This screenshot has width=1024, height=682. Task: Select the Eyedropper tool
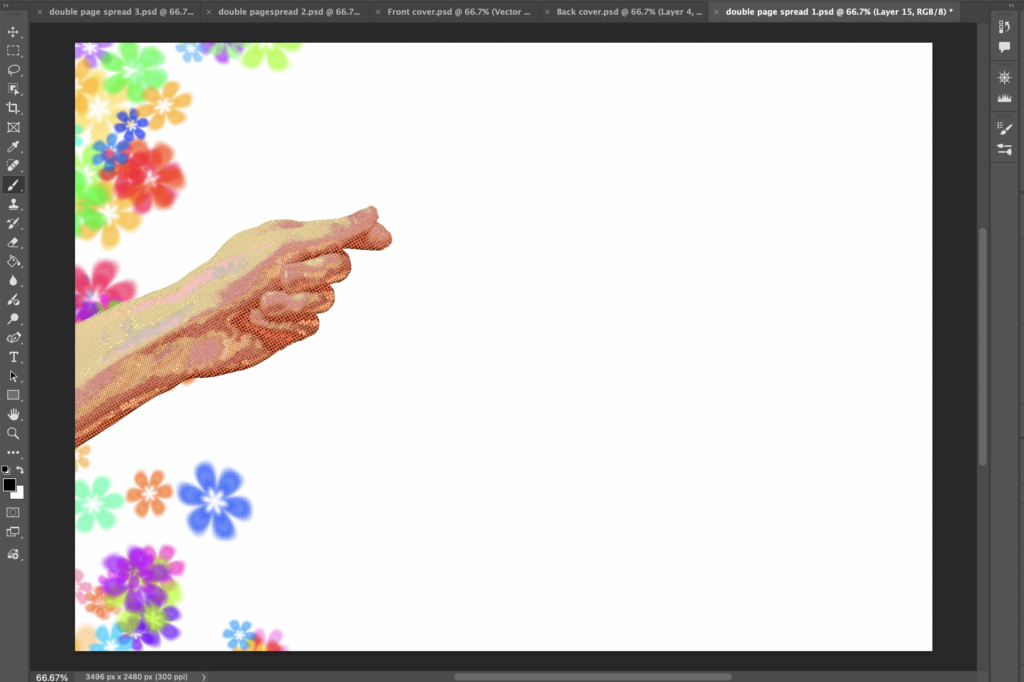14,147
